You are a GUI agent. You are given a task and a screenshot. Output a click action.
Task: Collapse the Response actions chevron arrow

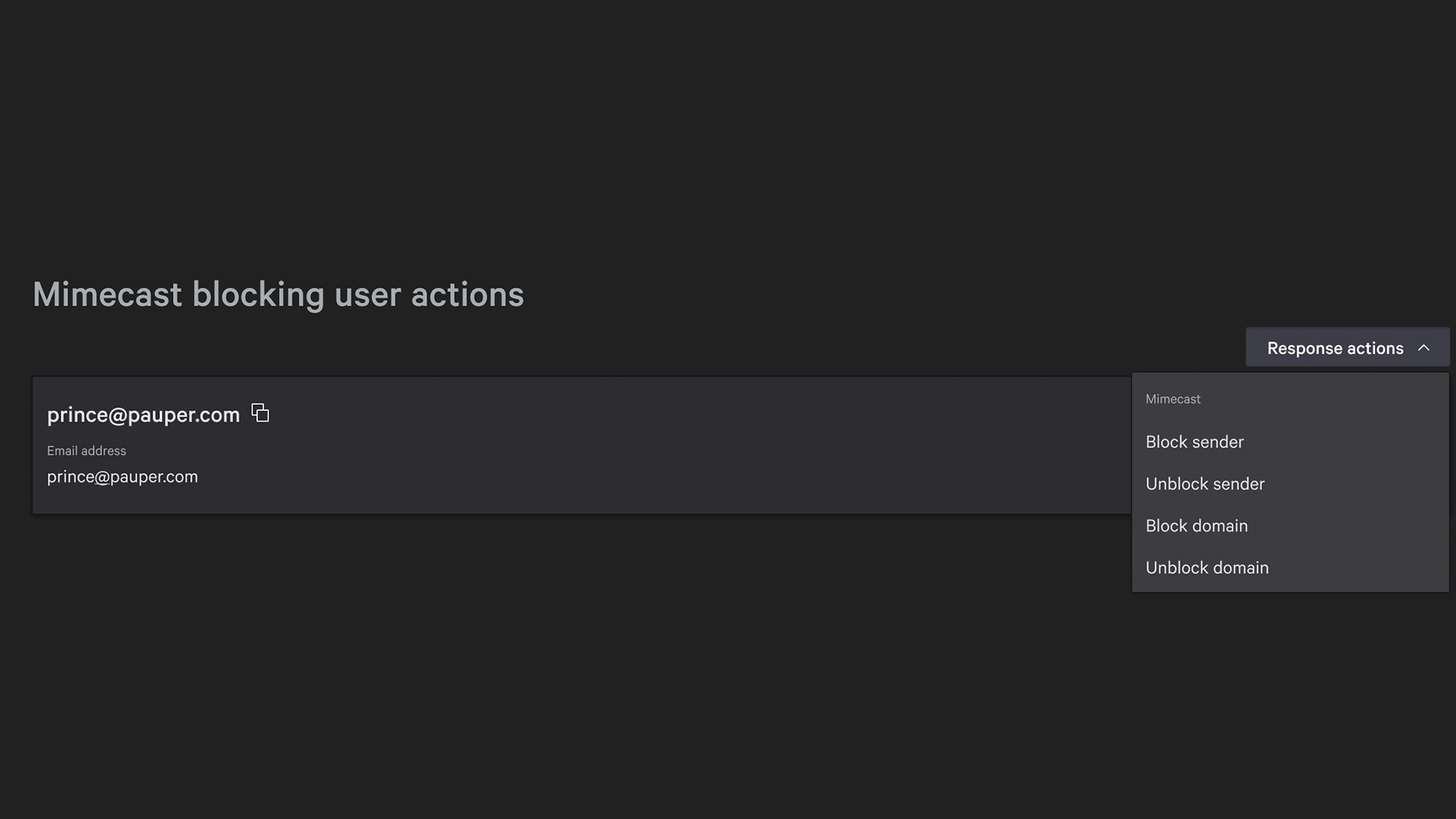coord(1423,348)
